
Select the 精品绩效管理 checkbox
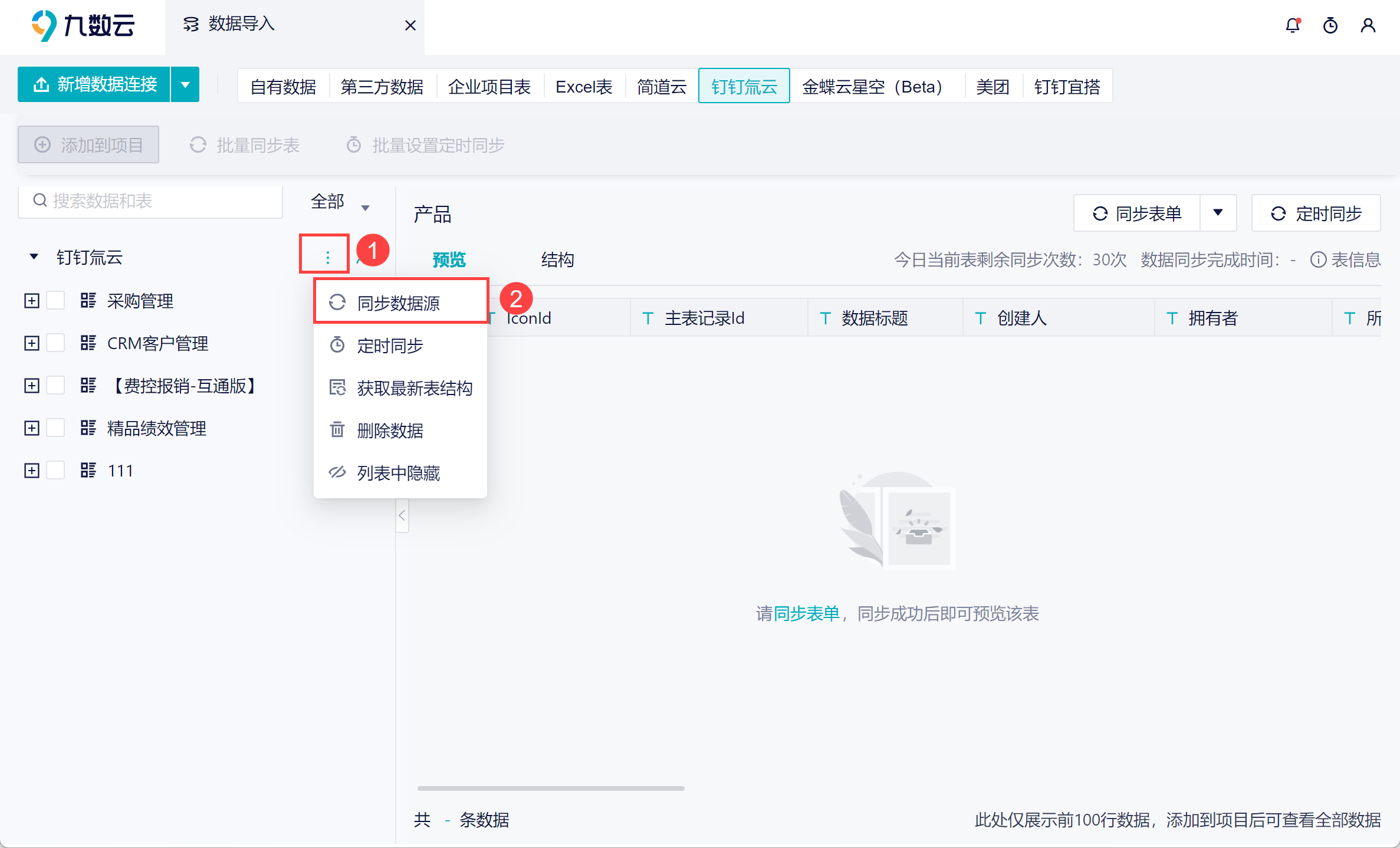(x=56, y=428)
